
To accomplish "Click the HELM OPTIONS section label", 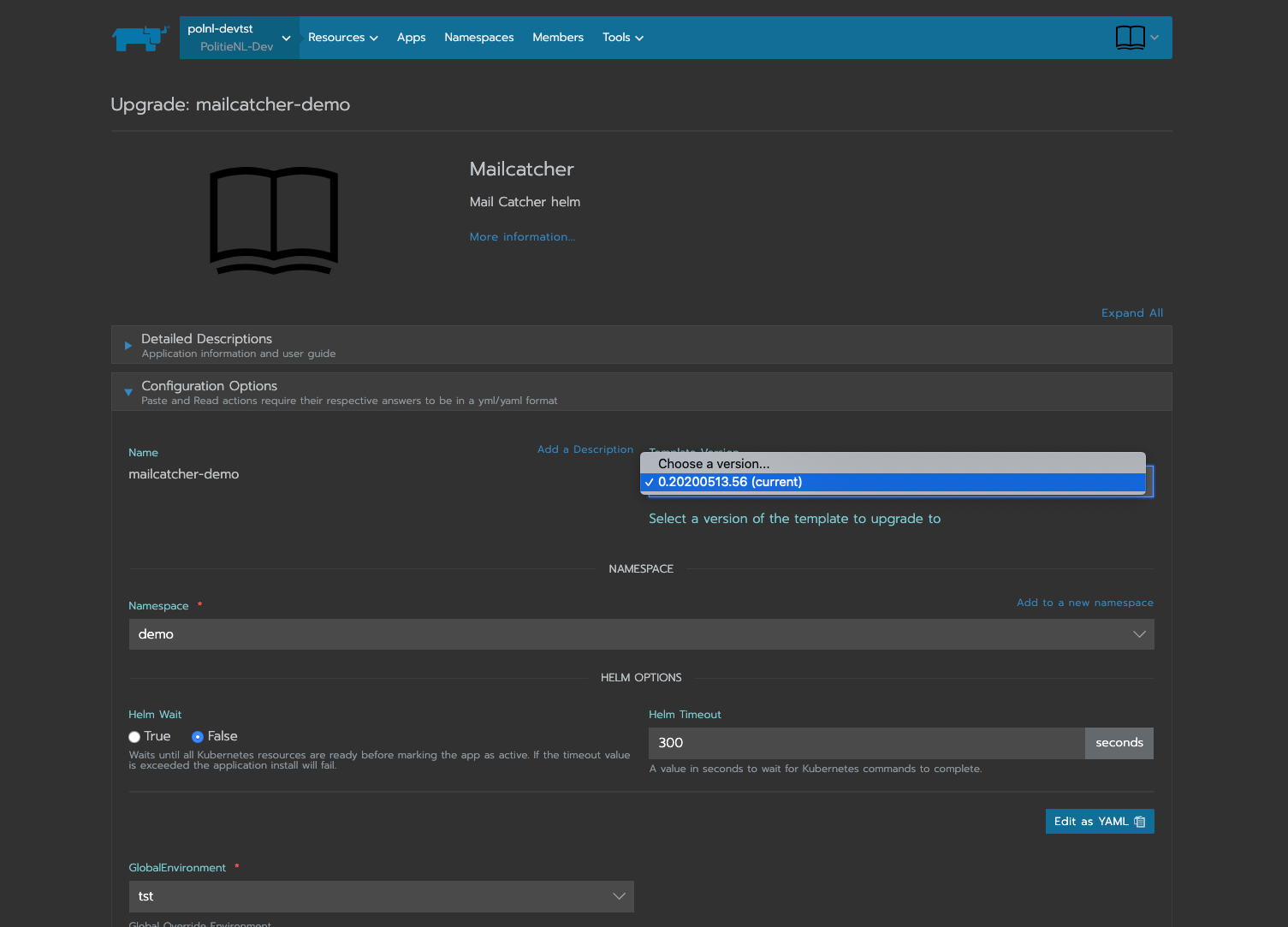I will pos(641,678).
